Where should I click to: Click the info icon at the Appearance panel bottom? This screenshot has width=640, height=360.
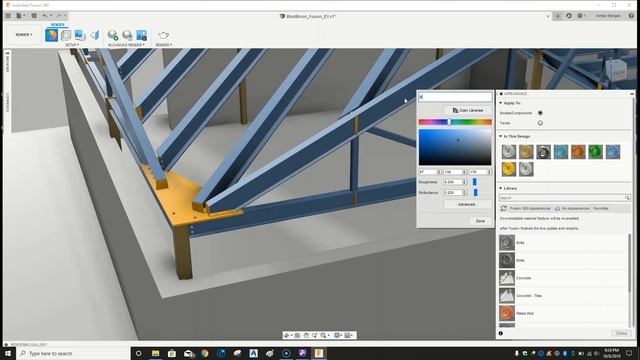point(501,333)
